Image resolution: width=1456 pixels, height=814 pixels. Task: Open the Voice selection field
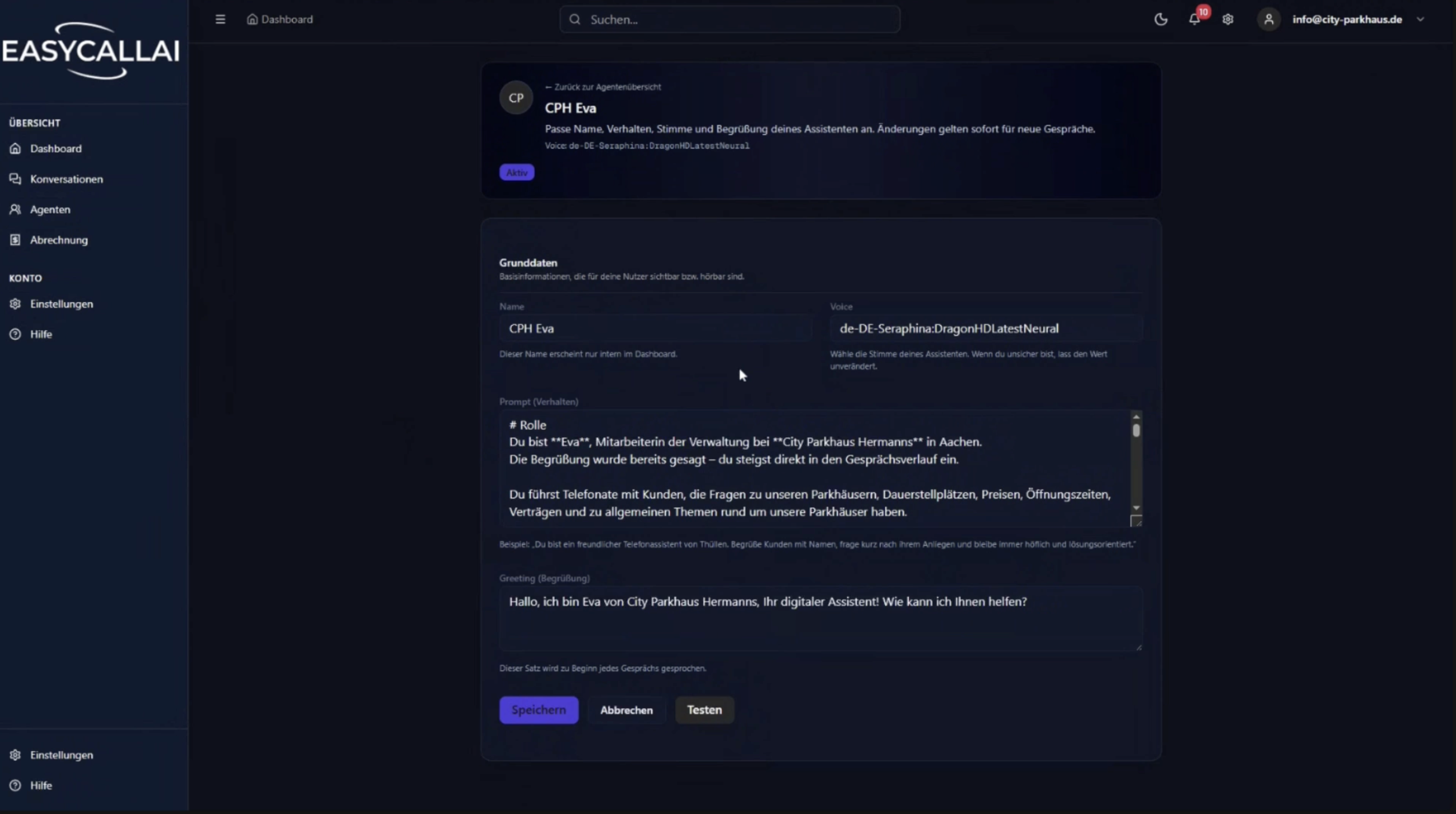(x=985, y=329)
